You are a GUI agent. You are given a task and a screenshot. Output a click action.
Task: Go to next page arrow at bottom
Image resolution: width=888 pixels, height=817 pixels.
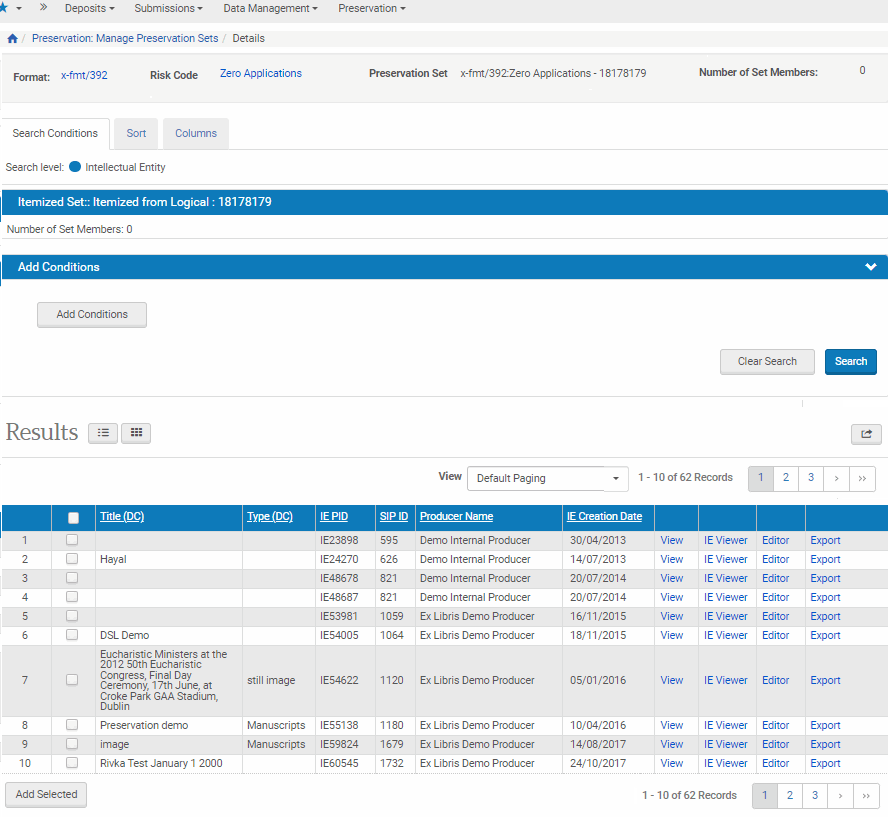840,796
